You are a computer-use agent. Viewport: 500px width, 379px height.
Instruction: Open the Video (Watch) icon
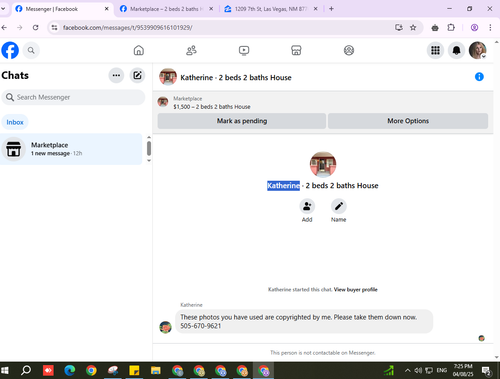(244, 50)
